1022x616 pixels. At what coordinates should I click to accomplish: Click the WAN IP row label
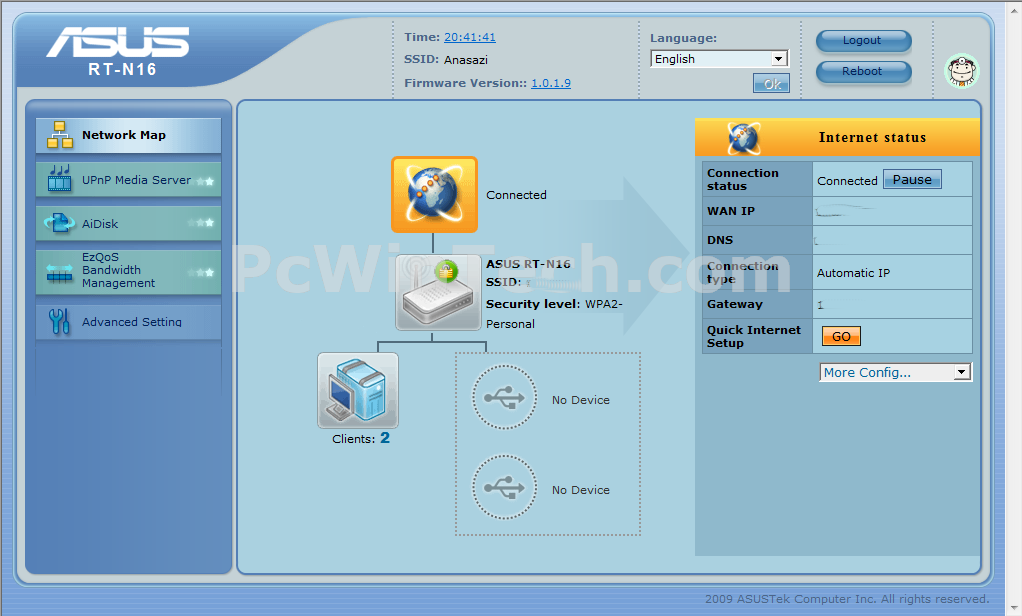tap(731, 211)
